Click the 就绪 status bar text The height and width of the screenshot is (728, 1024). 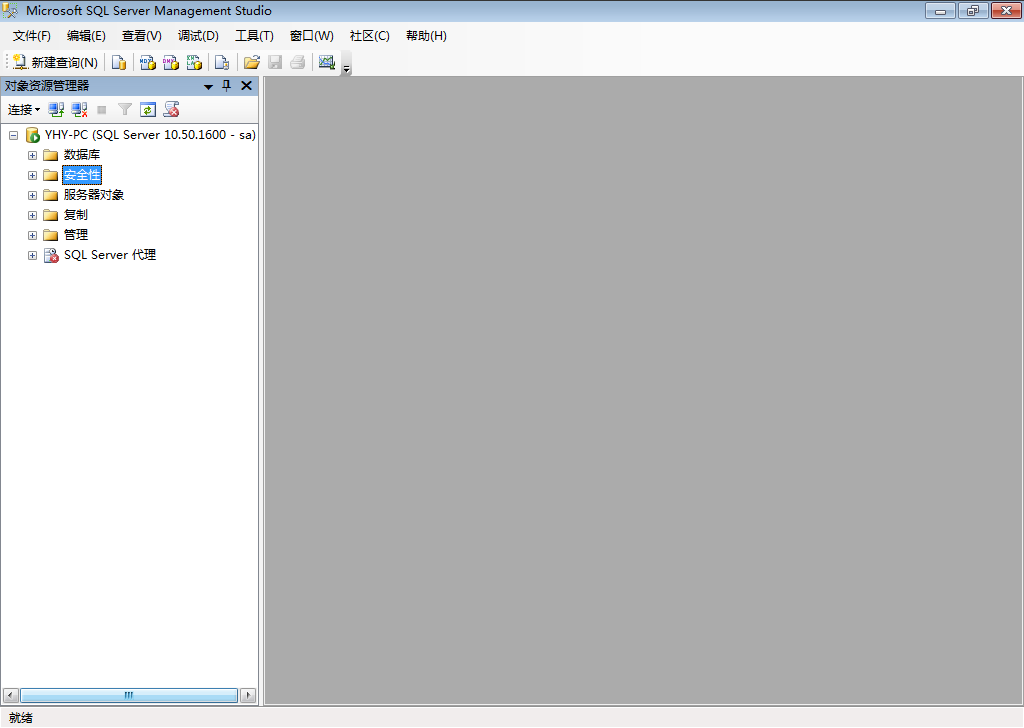point(21,718)
